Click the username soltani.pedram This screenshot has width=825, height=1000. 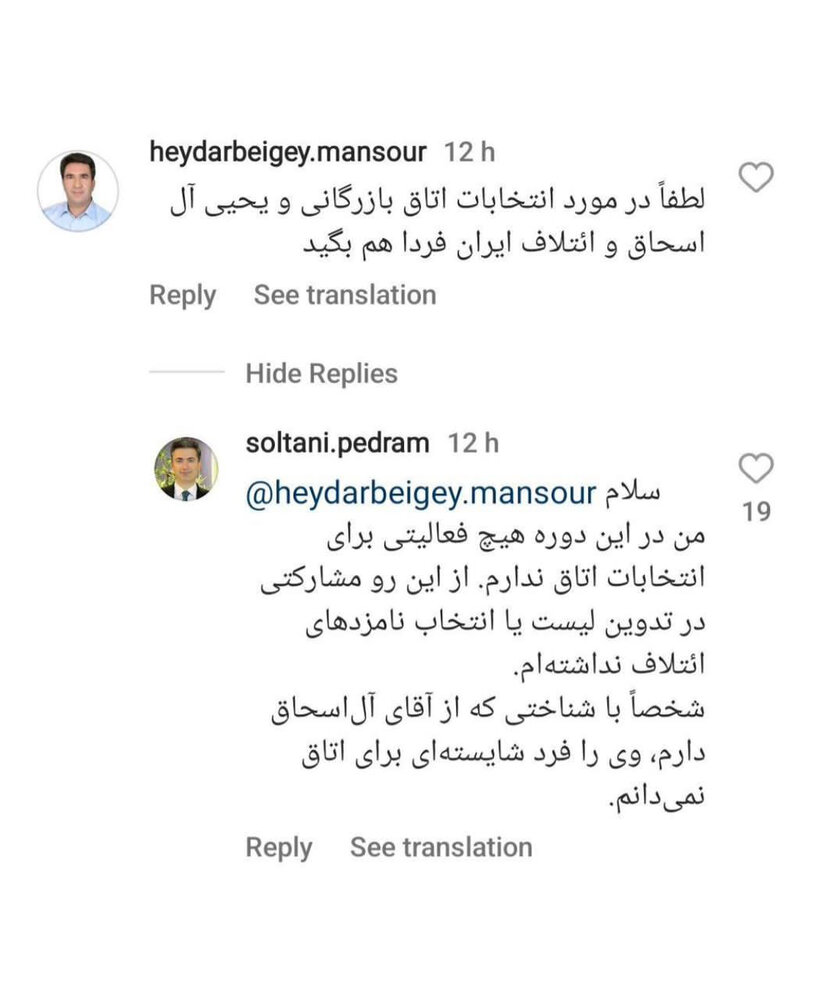click(340, 442)
